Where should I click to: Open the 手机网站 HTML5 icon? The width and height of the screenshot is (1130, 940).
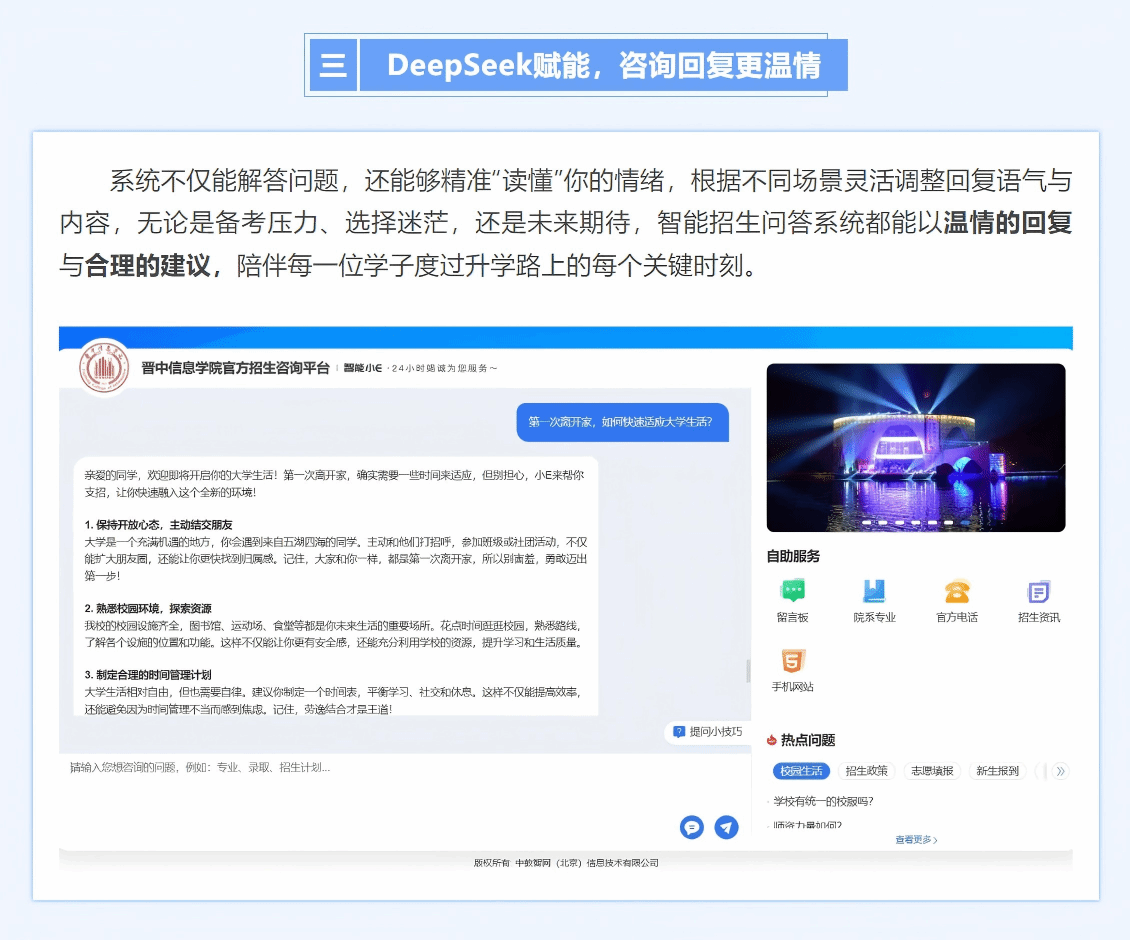[792, 660]
